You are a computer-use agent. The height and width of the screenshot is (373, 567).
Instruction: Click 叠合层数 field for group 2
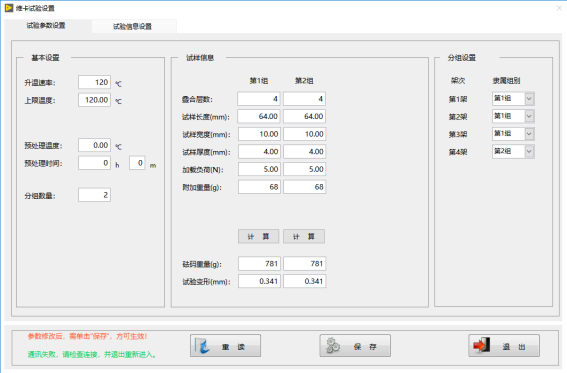[x=304, y=99]
